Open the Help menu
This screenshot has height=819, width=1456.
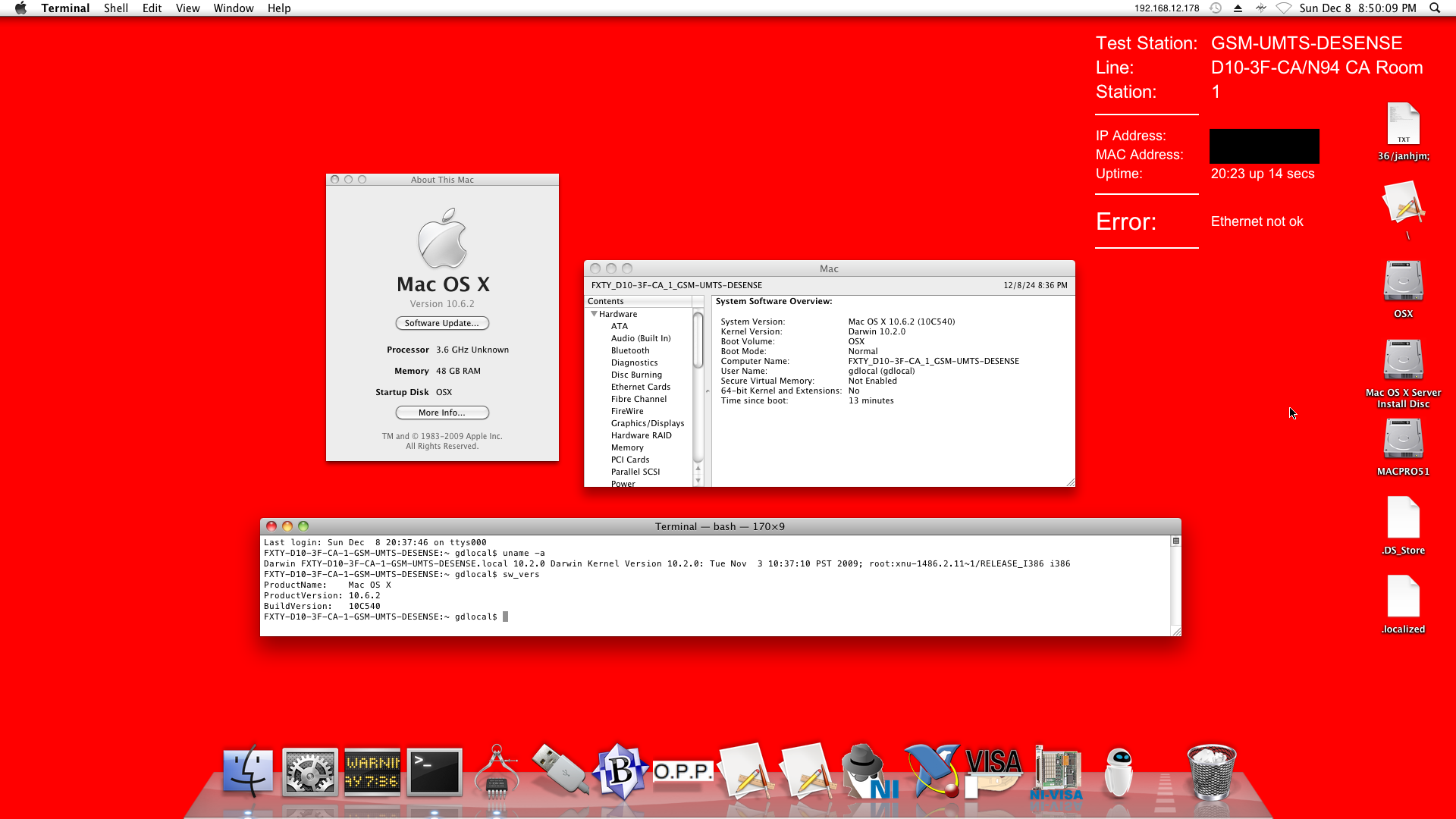point(278,8)
